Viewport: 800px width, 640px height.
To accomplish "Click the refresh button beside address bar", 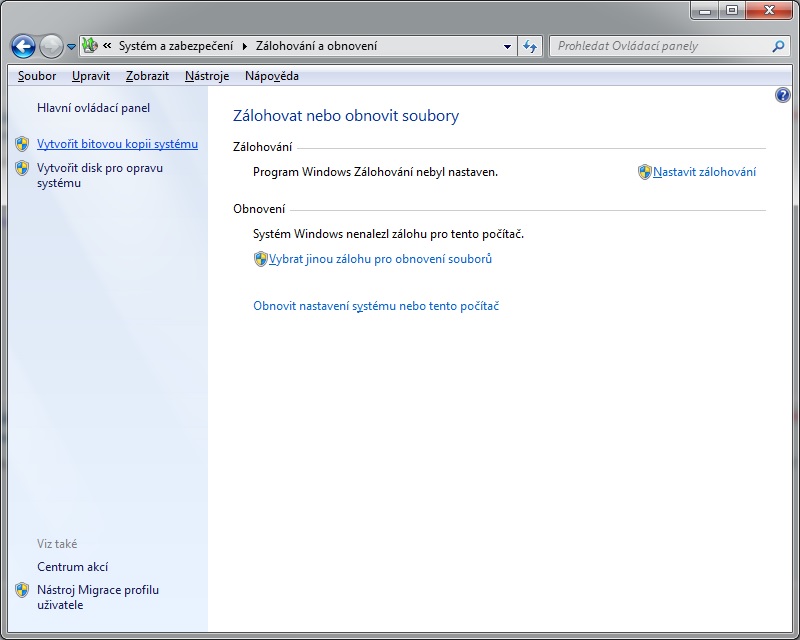I will (x=530, y=46).
